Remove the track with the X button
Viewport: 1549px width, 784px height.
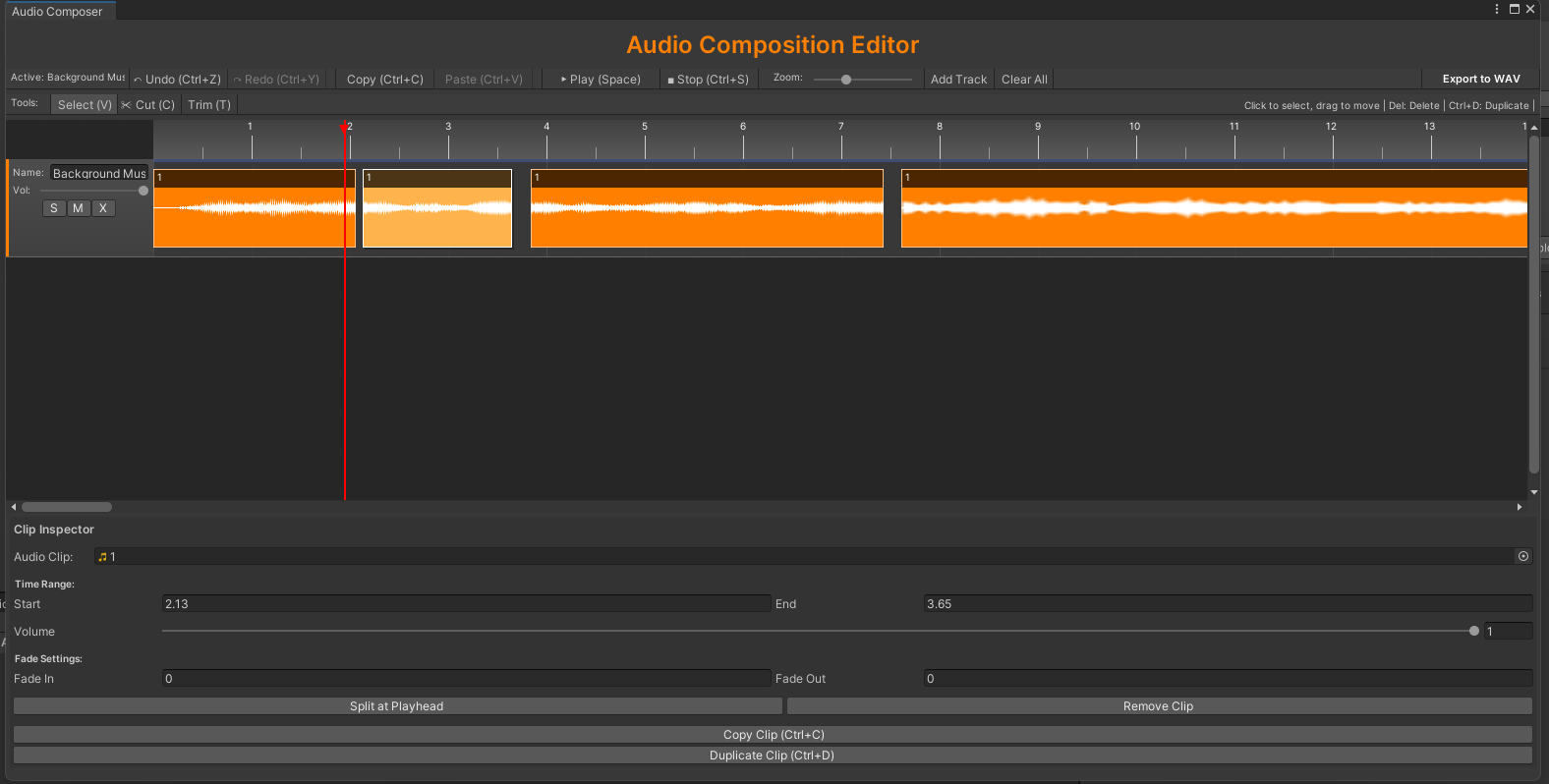(x=103, y=208)
